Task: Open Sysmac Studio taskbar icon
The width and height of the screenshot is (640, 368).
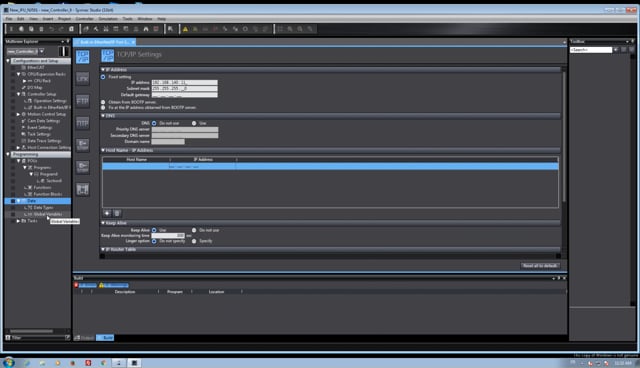Action: pos(134,363)
